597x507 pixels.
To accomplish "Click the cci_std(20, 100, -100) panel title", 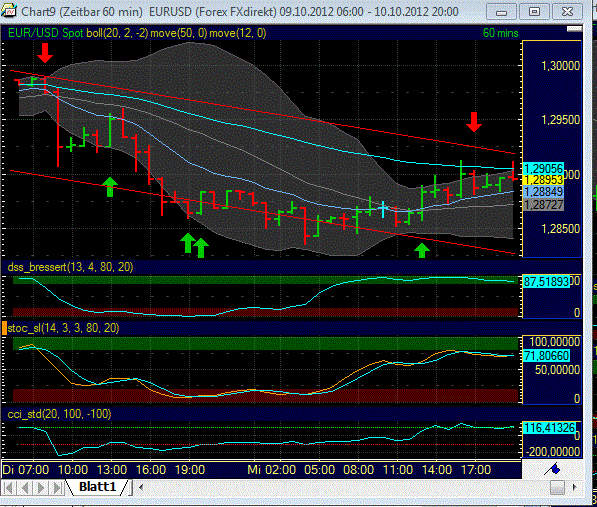I will click(59, 414).
